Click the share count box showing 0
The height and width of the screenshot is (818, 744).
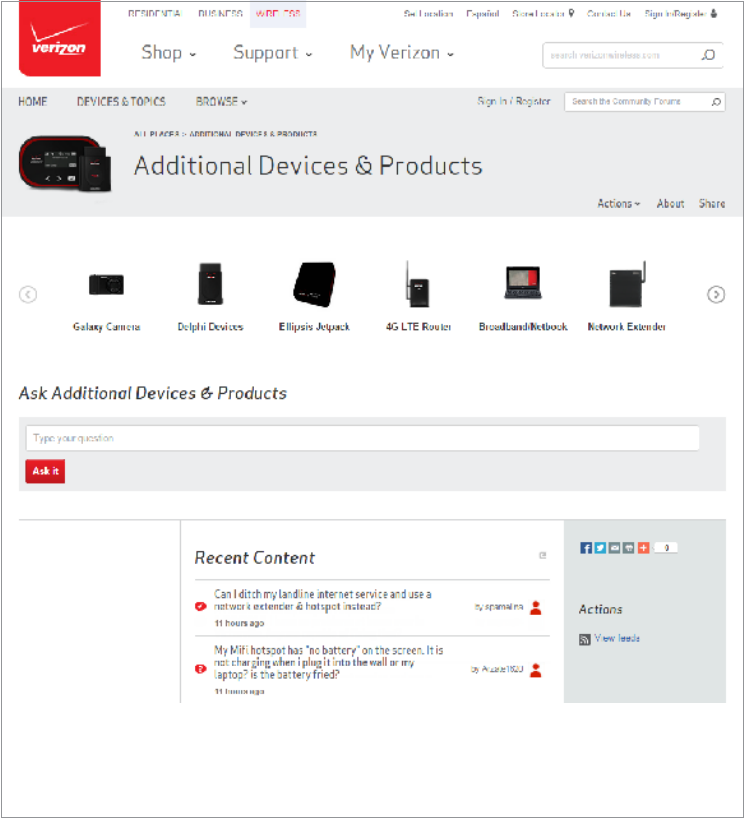(x=666, y=548)
